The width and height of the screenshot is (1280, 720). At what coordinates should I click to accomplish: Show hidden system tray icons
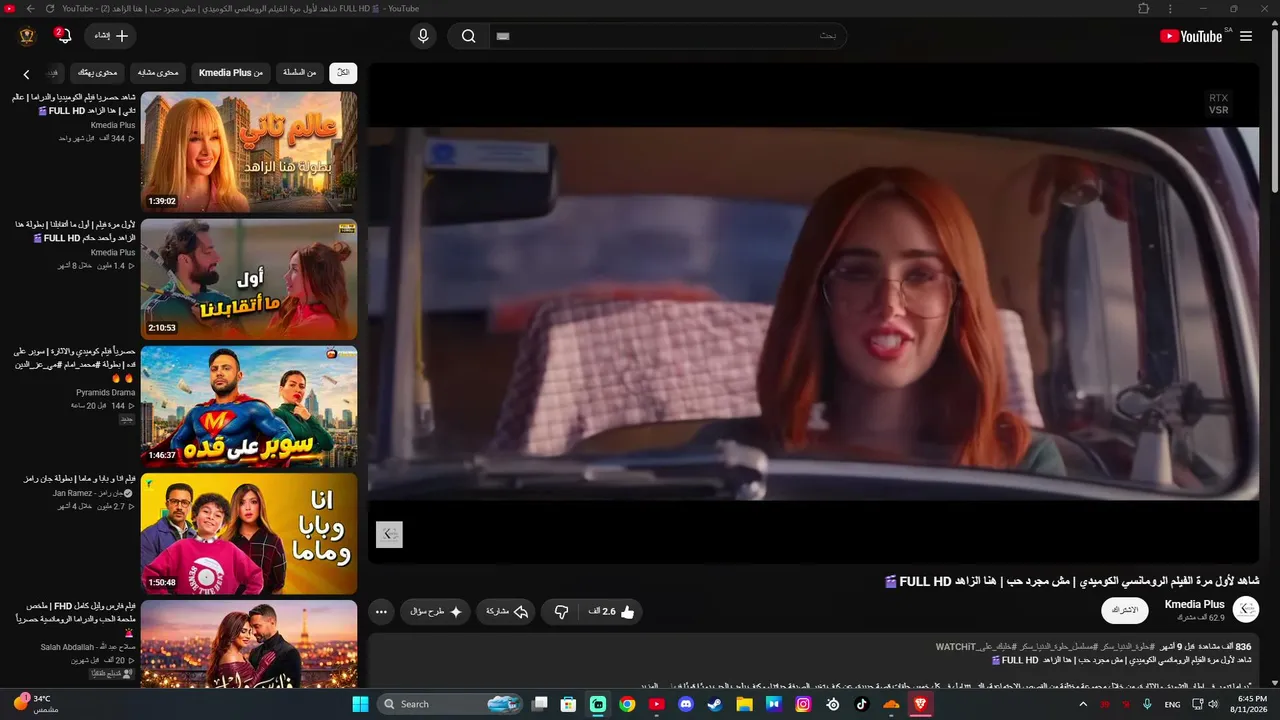[1083, 704]
